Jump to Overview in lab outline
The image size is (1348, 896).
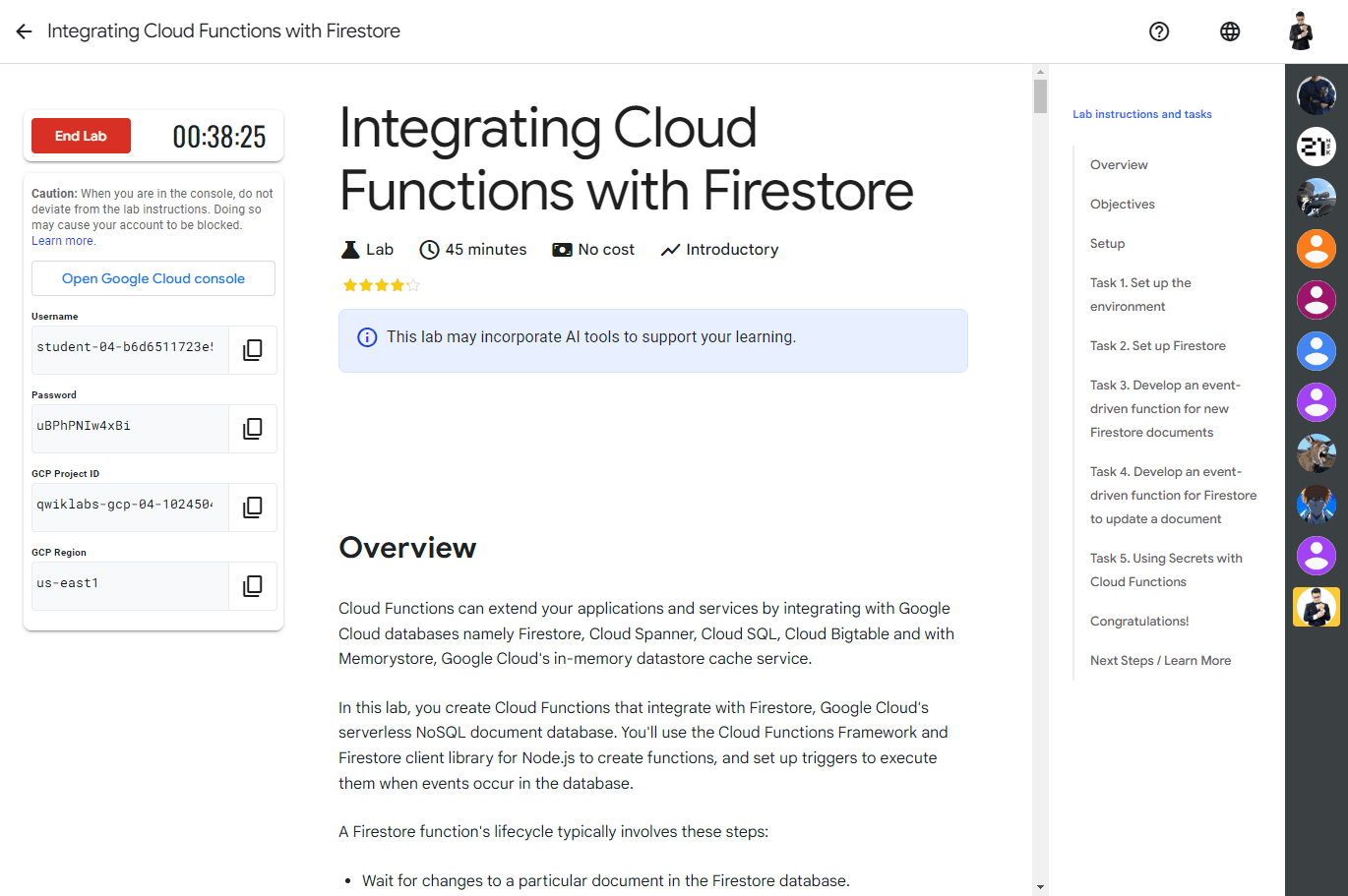(1119, 165)
